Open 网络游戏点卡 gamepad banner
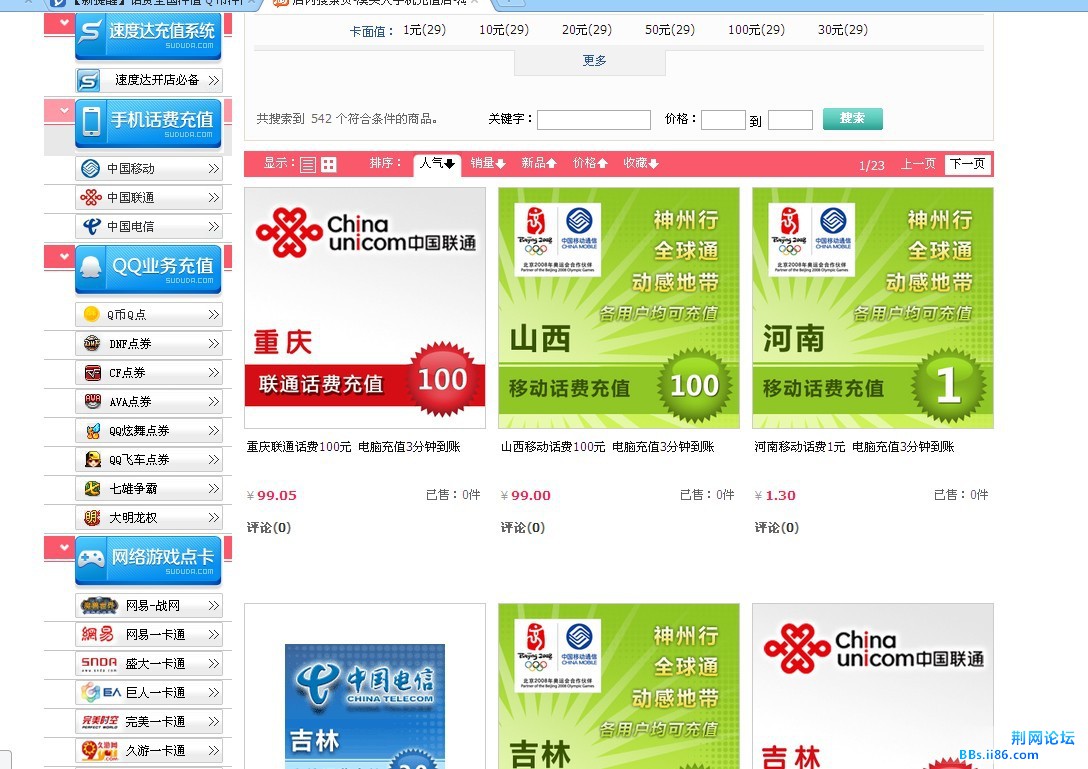Screen dimensions: 1088x769 click(148, 559)
